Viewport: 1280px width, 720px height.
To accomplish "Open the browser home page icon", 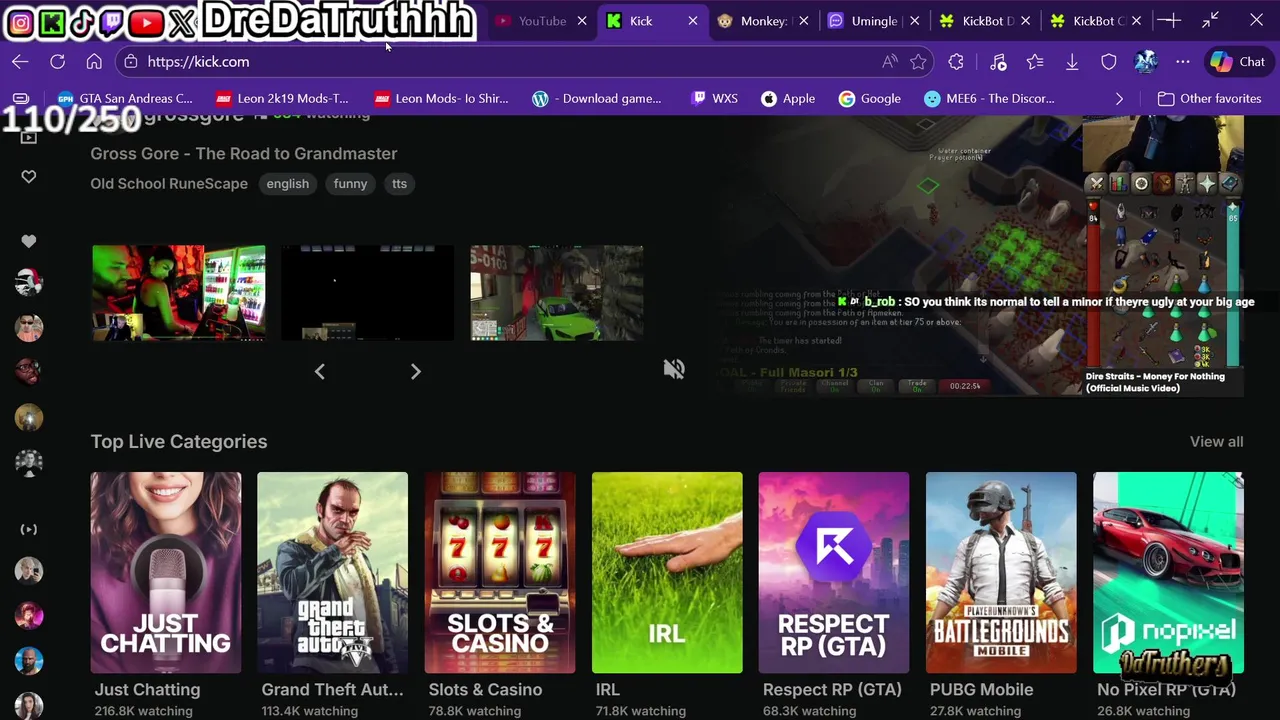I will click(94, 62).
